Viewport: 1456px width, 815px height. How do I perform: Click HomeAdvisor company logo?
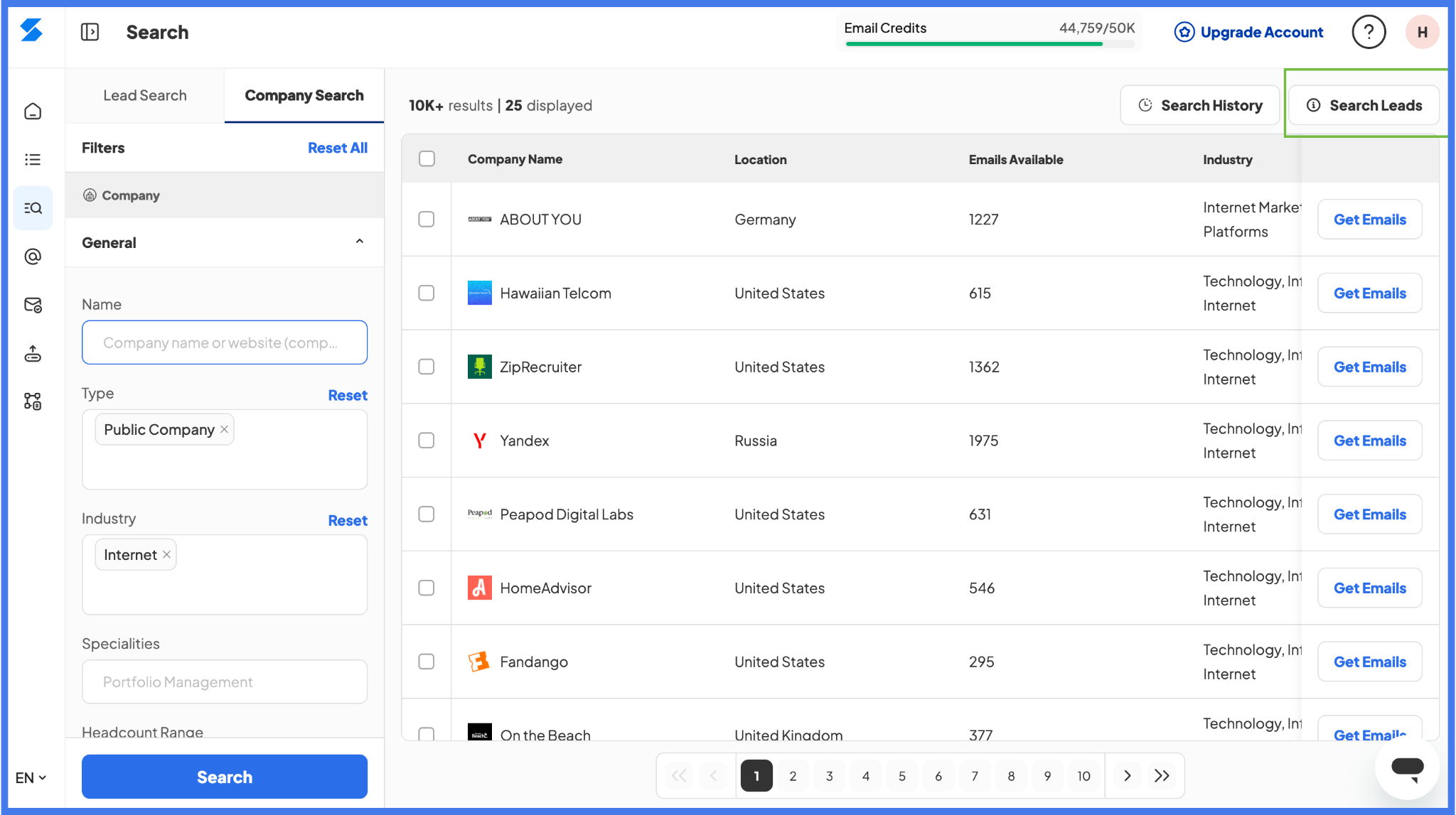(x=479, y=588)
